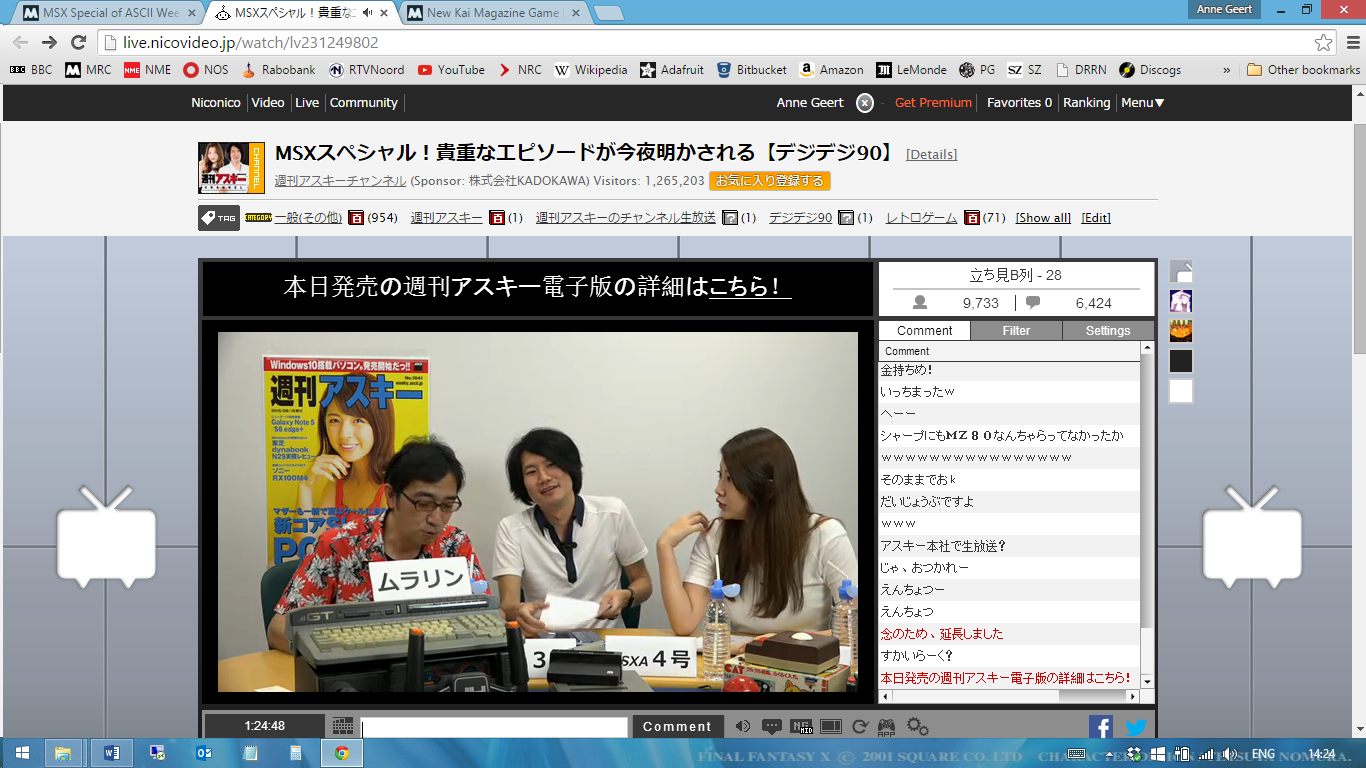Toggle the NG comment filter icon
The image size is (1366, 768).
[801, 727]
